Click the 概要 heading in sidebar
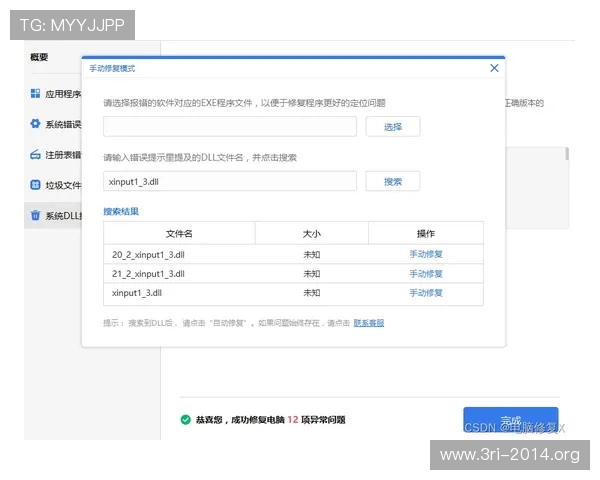600x480 pixels. (x=39, y=57)
